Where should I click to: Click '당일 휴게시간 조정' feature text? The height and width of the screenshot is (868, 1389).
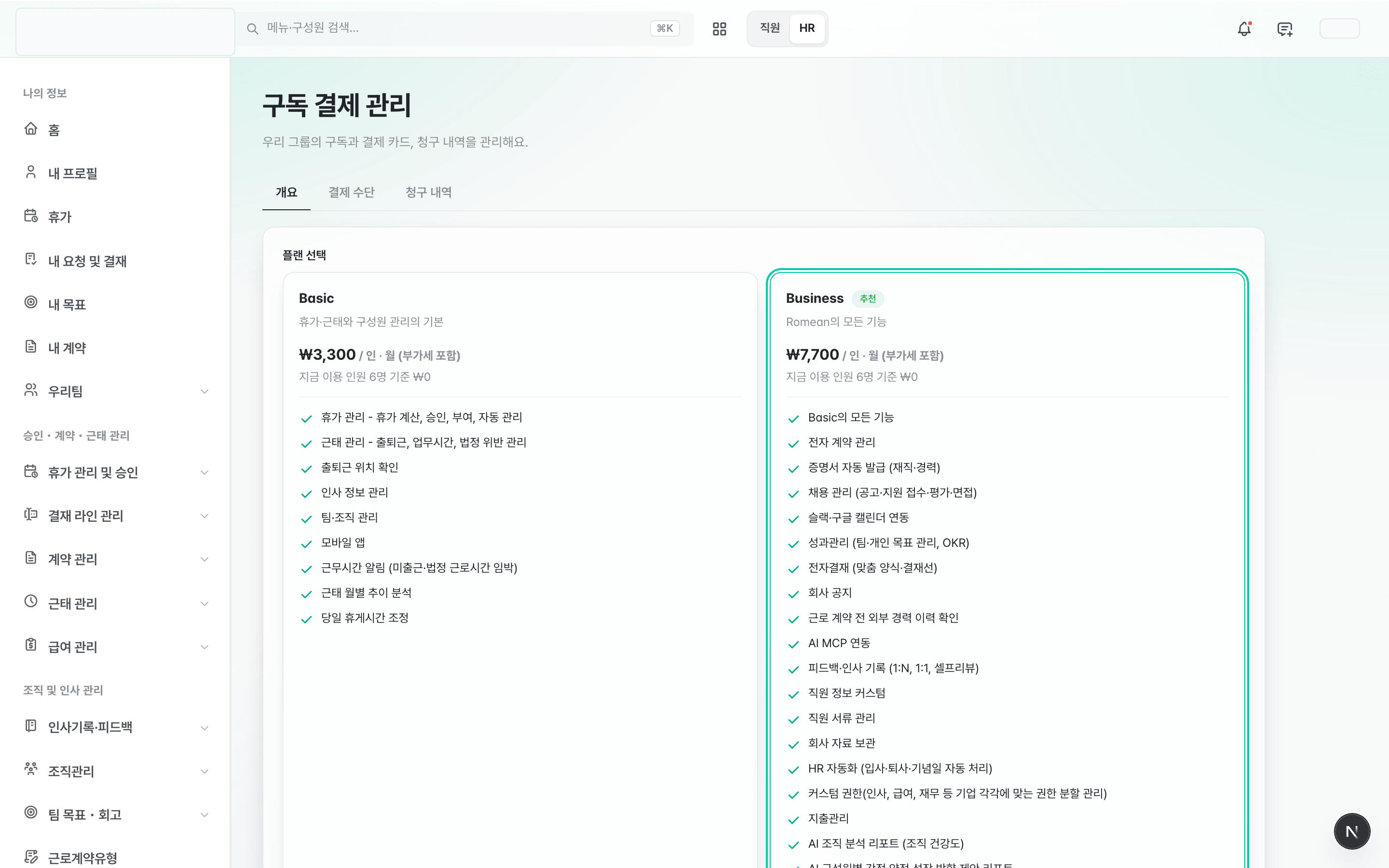click(x=365, y=618)
